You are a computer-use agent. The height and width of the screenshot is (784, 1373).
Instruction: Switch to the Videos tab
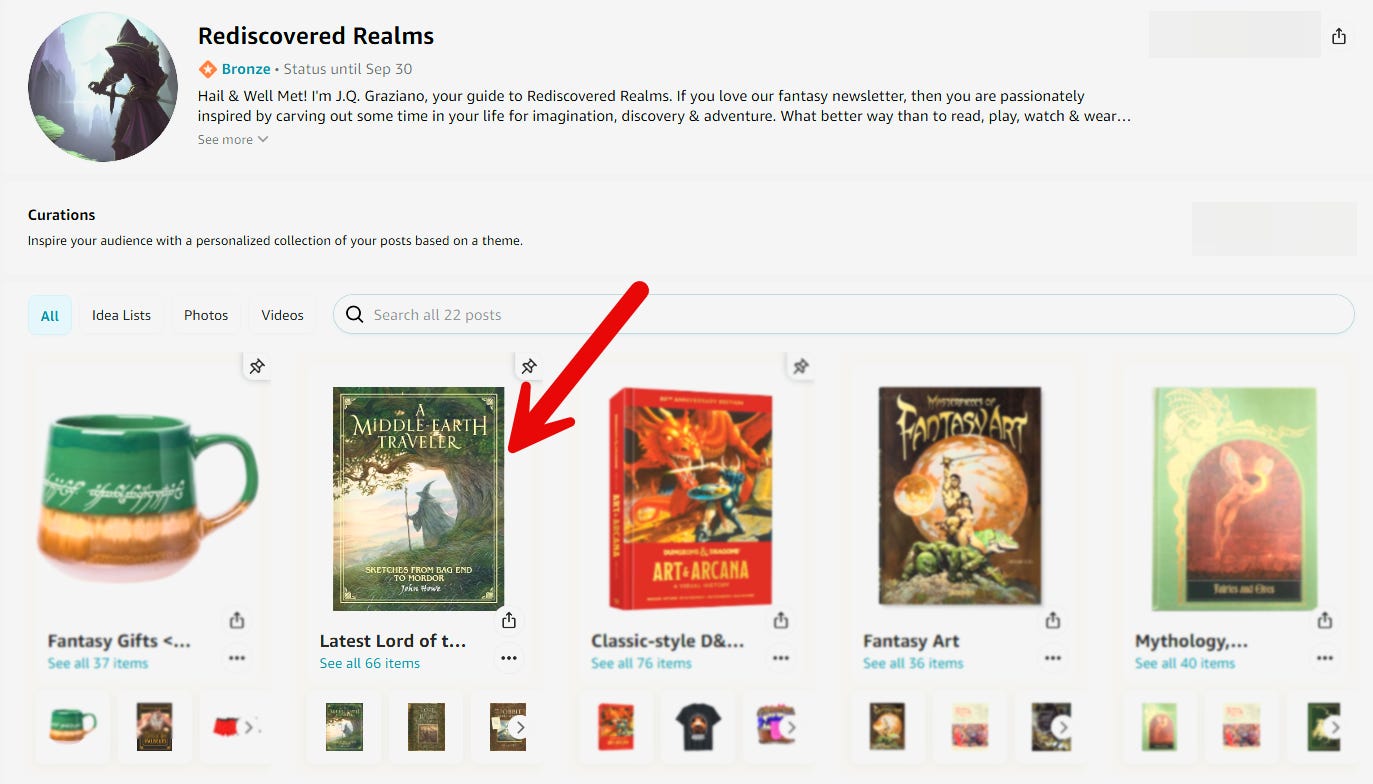pyautogui.click(x=282, y=315)
